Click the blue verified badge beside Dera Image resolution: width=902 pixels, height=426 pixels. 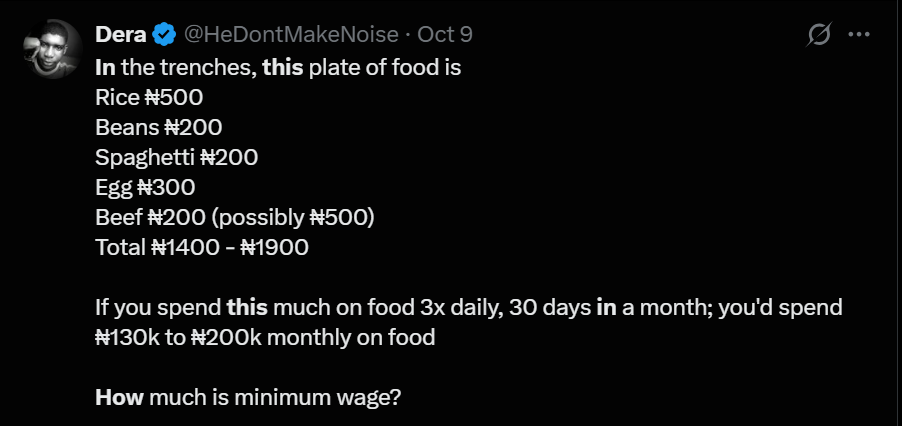pos(164,35)
